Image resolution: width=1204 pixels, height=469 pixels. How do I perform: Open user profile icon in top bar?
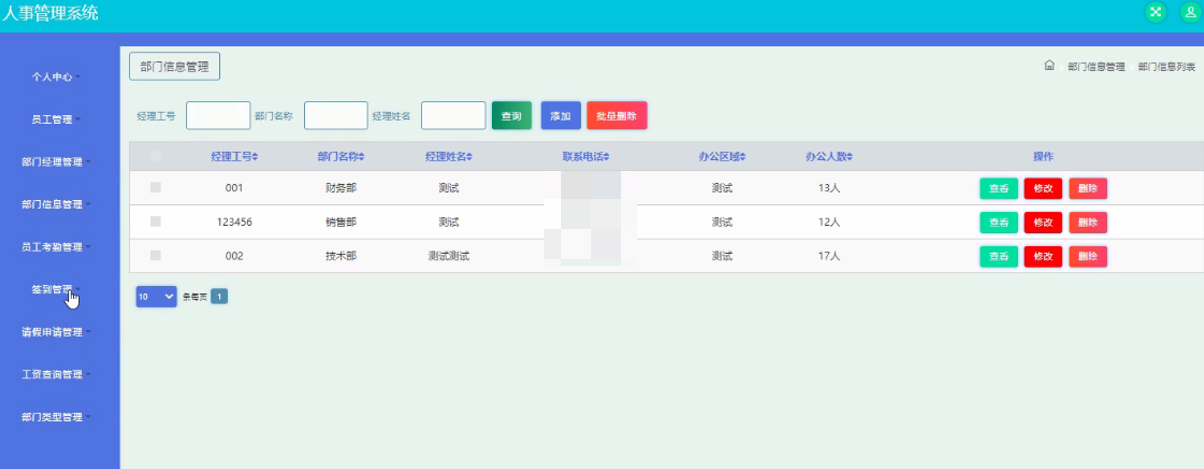pos(1190,12)
